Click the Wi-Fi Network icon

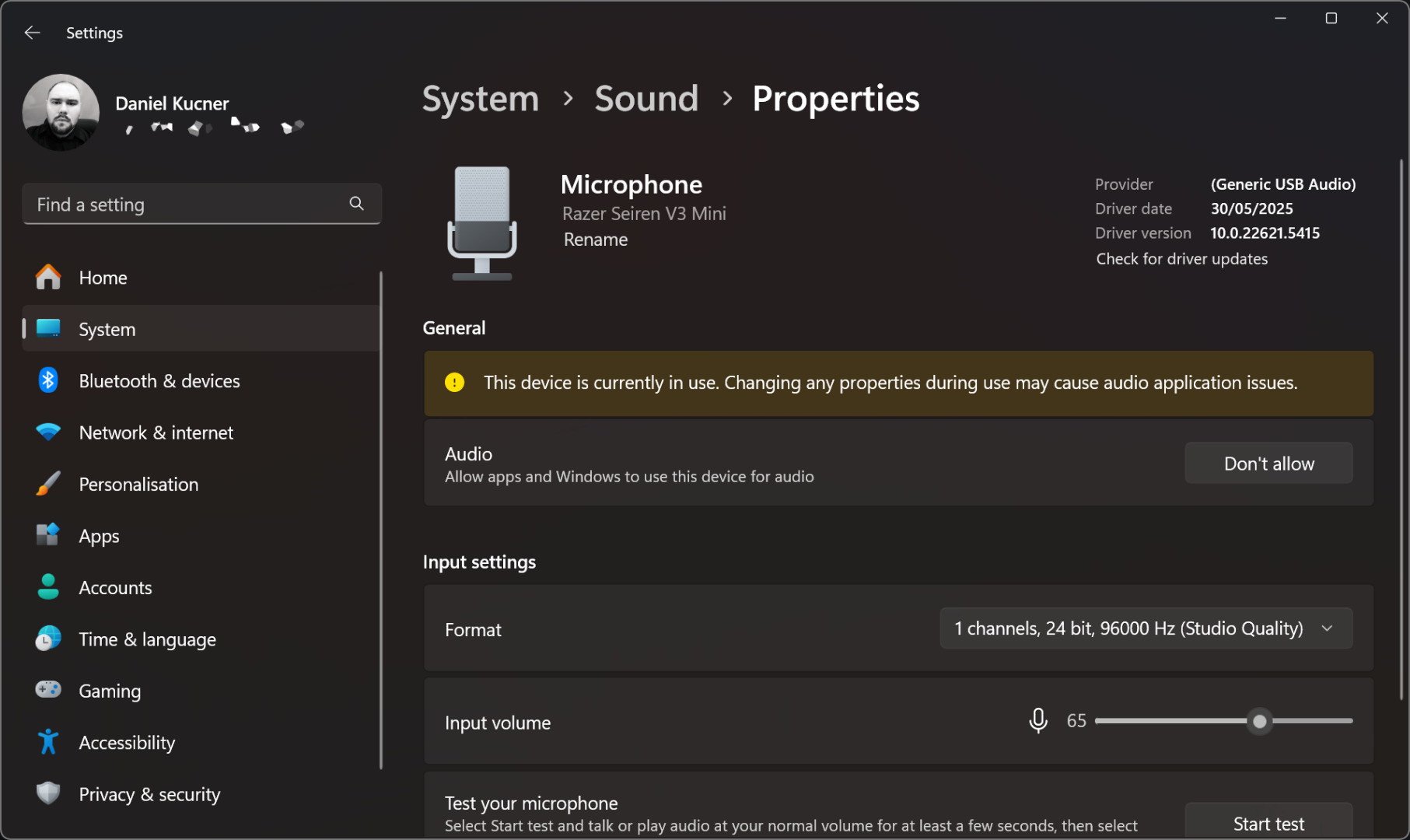tap(48, 432)
